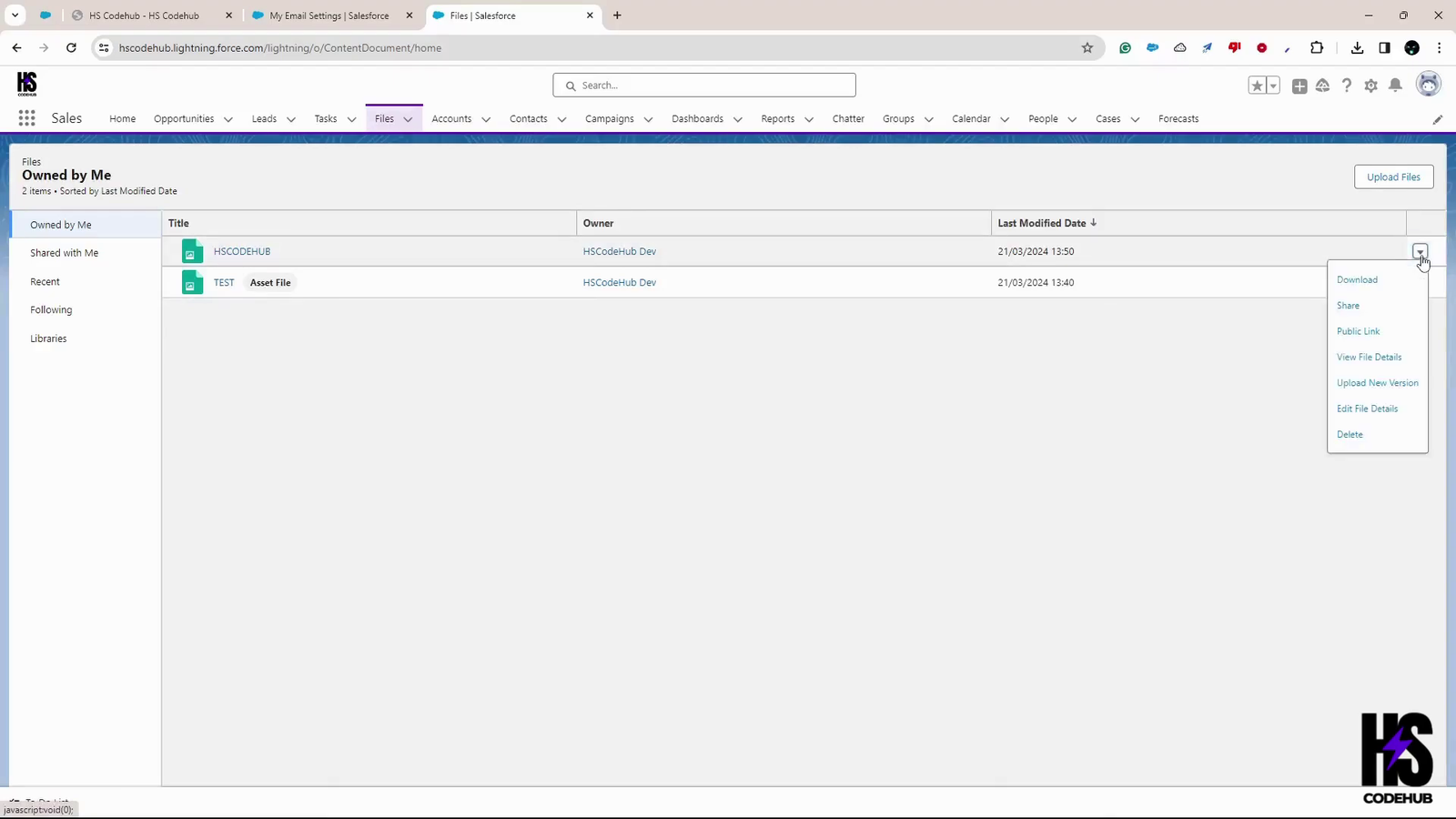Show Following files
This screenshot has width=1456, height=819.
point(51,310)
